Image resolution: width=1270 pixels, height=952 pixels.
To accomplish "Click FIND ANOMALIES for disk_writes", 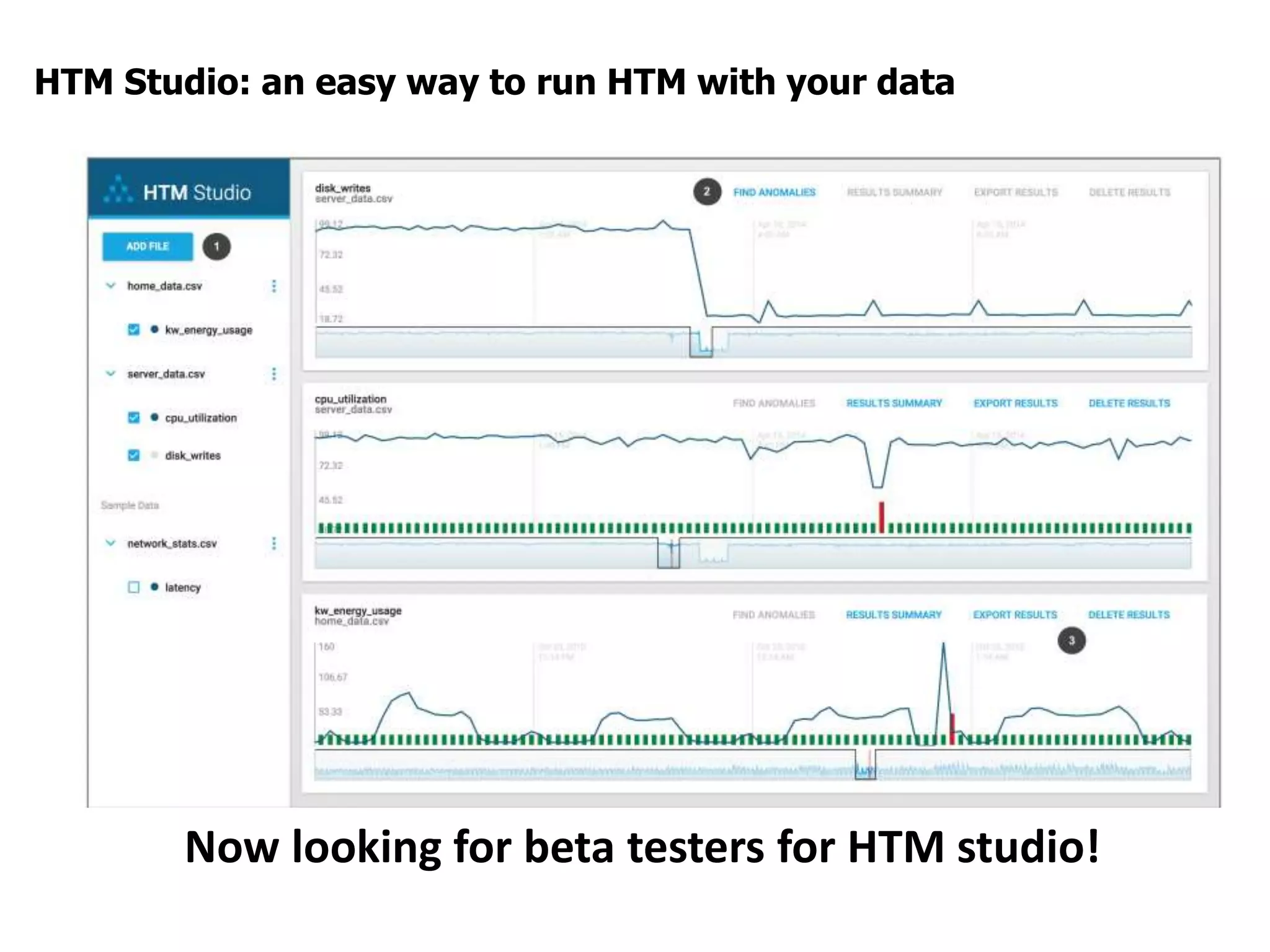I will tap(774, 192).
